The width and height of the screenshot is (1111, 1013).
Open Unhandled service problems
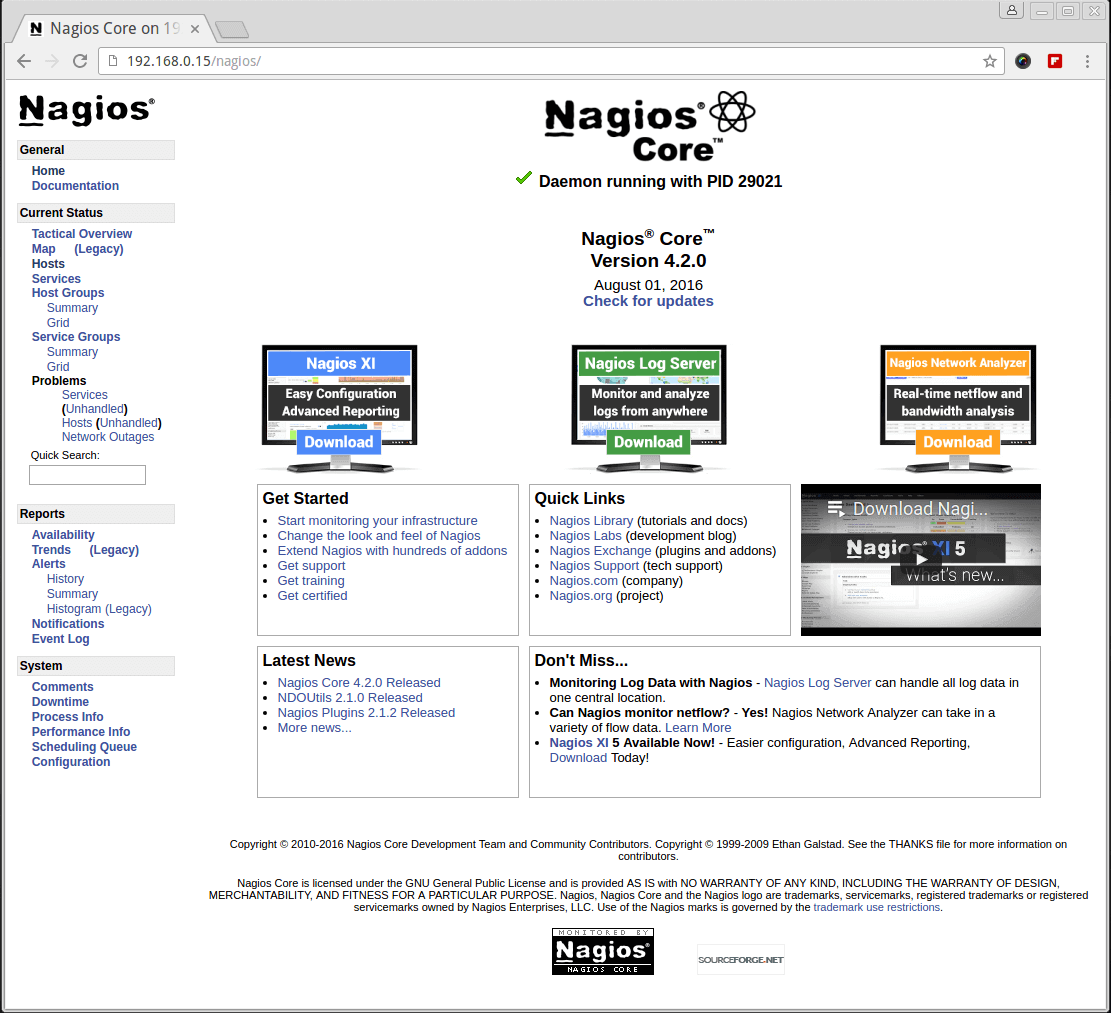coord(95,409)
